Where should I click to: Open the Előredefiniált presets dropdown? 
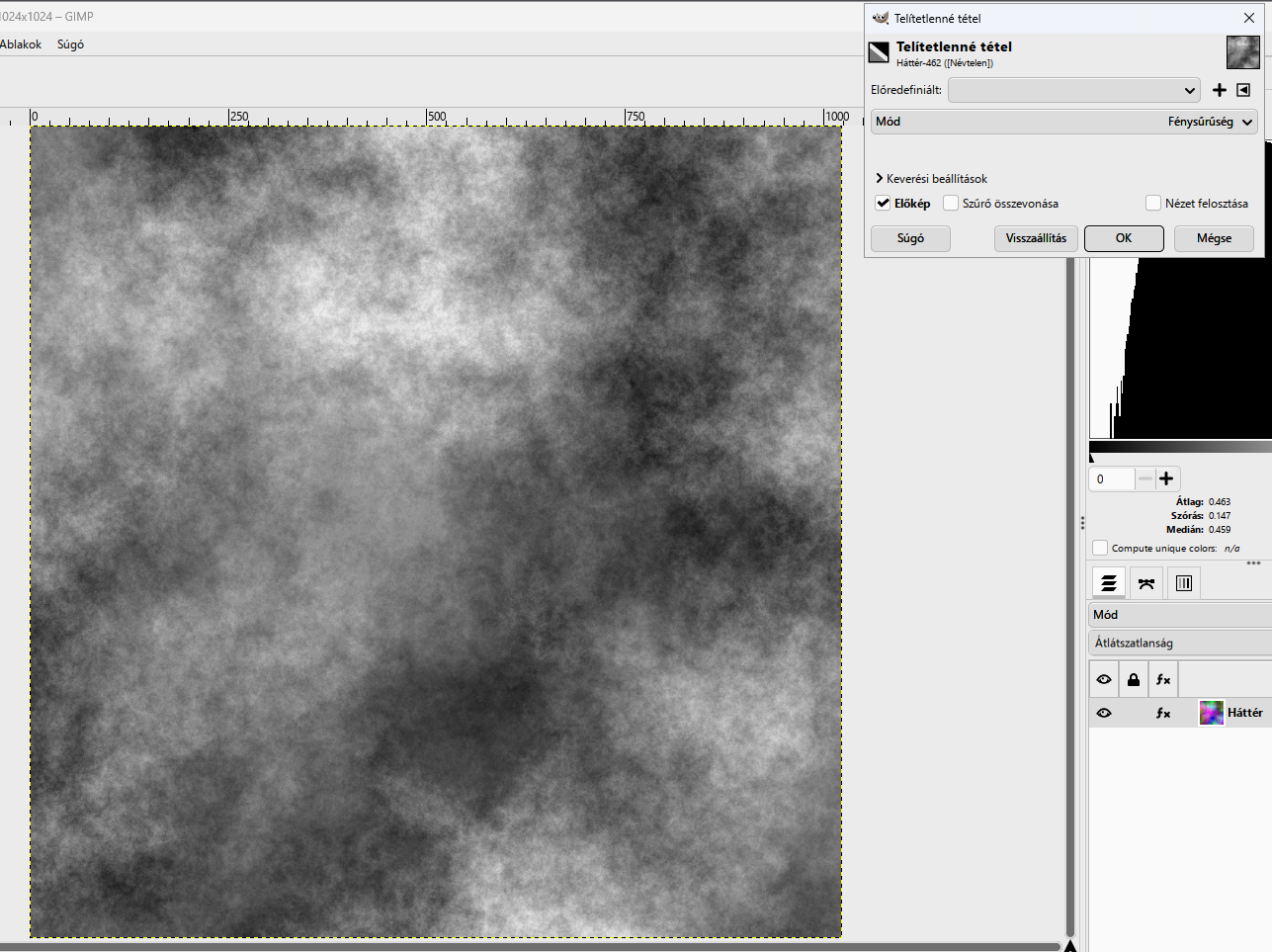point(1074,90)
